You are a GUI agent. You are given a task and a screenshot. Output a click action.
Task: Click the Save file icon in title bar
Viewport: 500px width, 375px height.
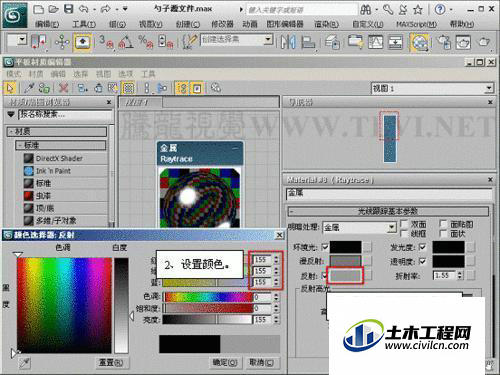point(68,9)
